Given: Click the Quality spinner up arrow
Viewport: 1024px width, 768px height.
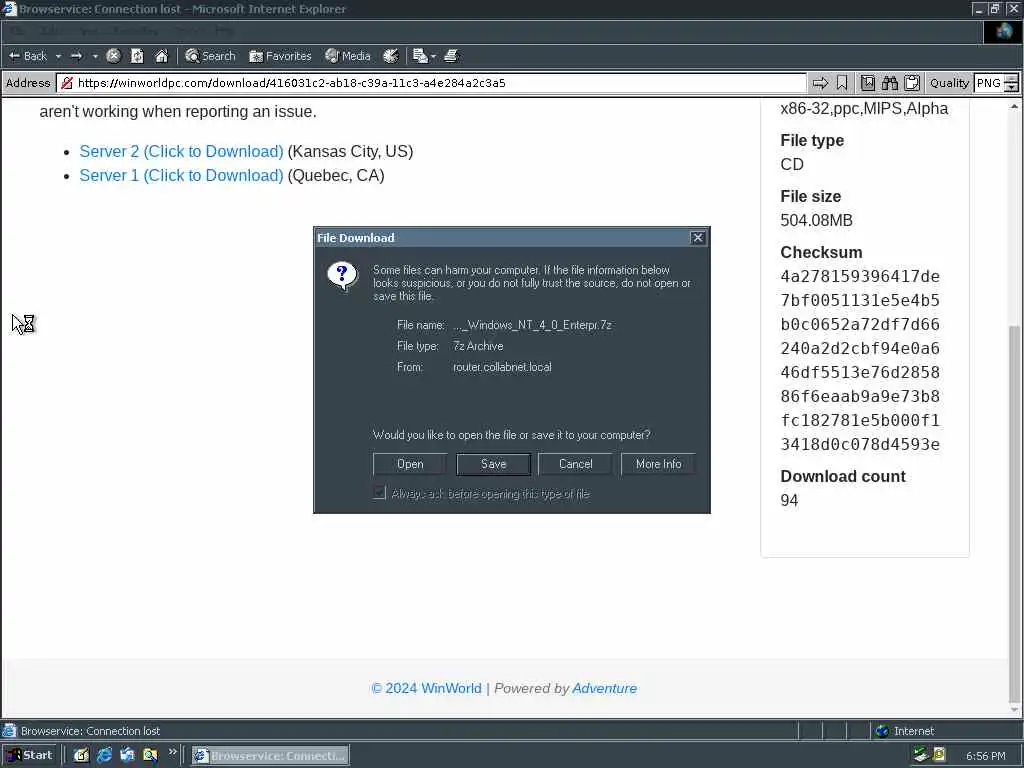Looking at the screenshot, I should 1011,78.
